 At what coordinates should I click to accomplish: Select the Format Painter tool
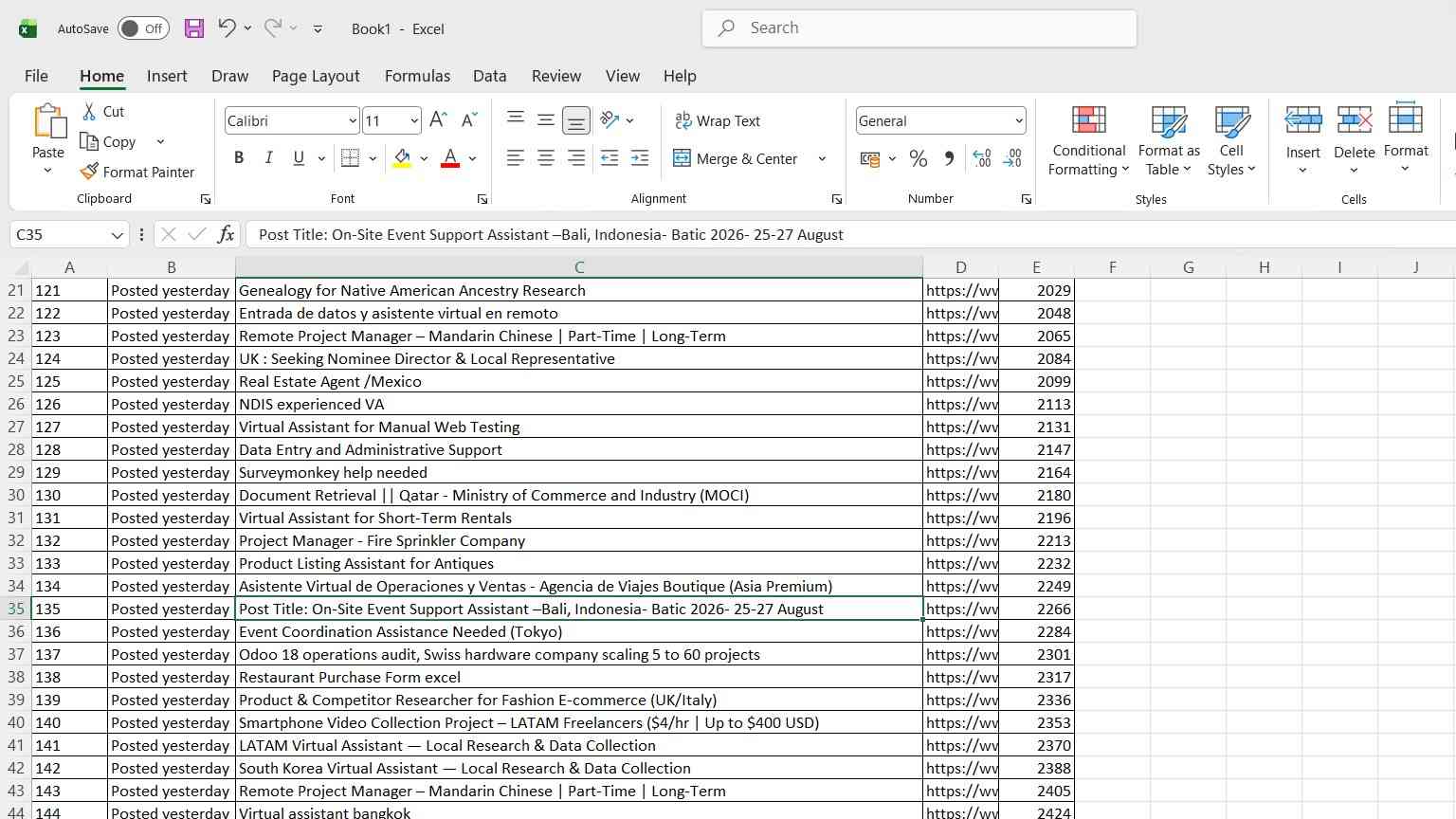(137, 172)
